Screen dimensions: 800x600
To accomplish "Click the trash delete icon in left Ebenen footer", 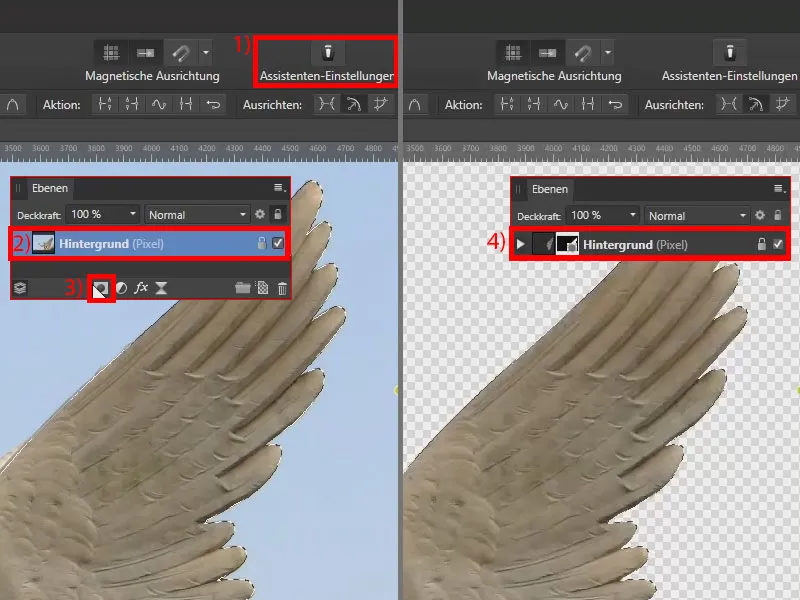I will point(282,288).
